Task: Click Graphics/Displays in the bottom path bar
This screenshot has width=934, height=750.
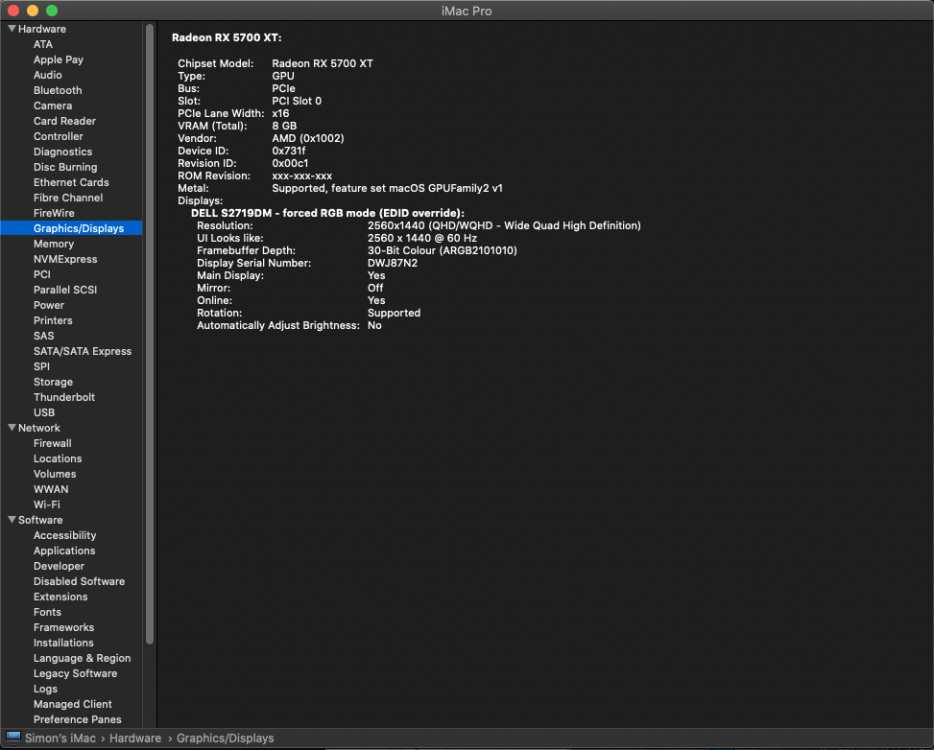Action: coord(225,738)
